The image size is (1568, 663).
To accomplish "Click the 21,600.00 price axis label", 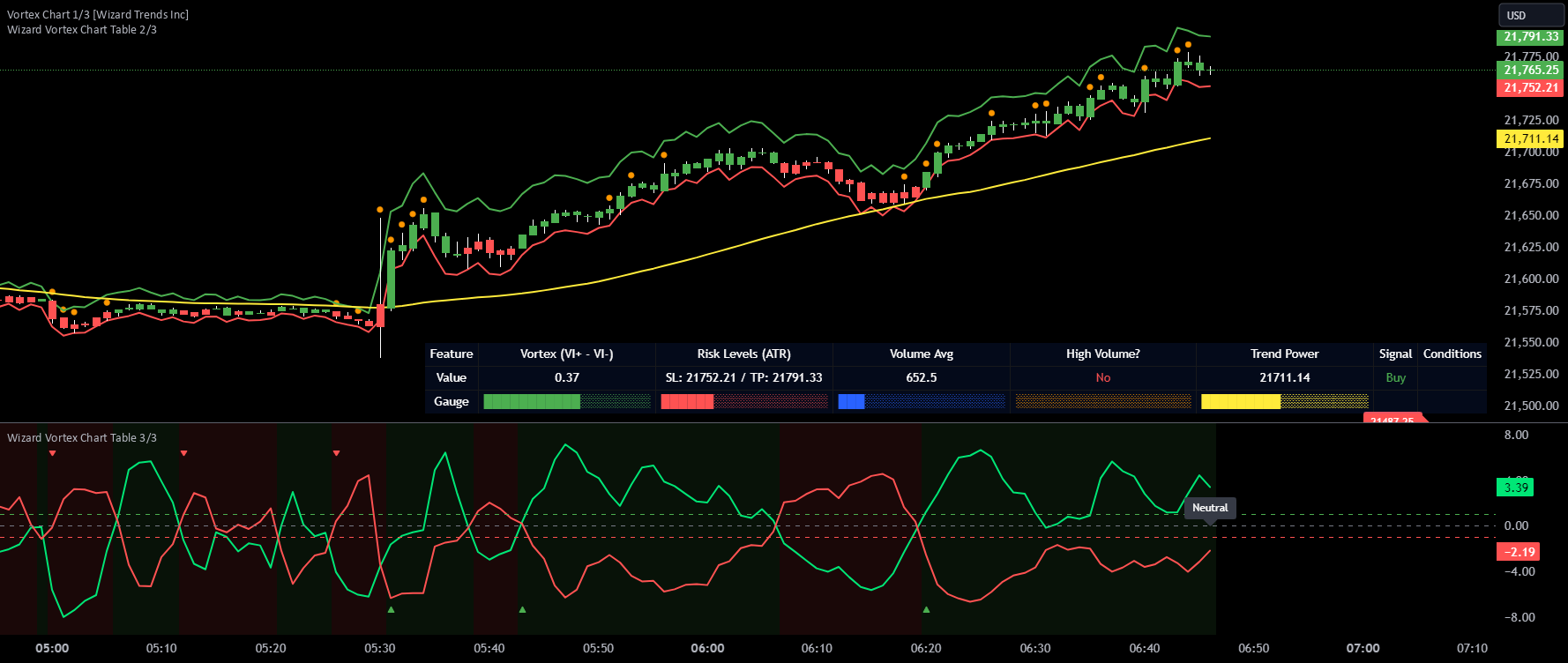I will [x=1531, y=279].
